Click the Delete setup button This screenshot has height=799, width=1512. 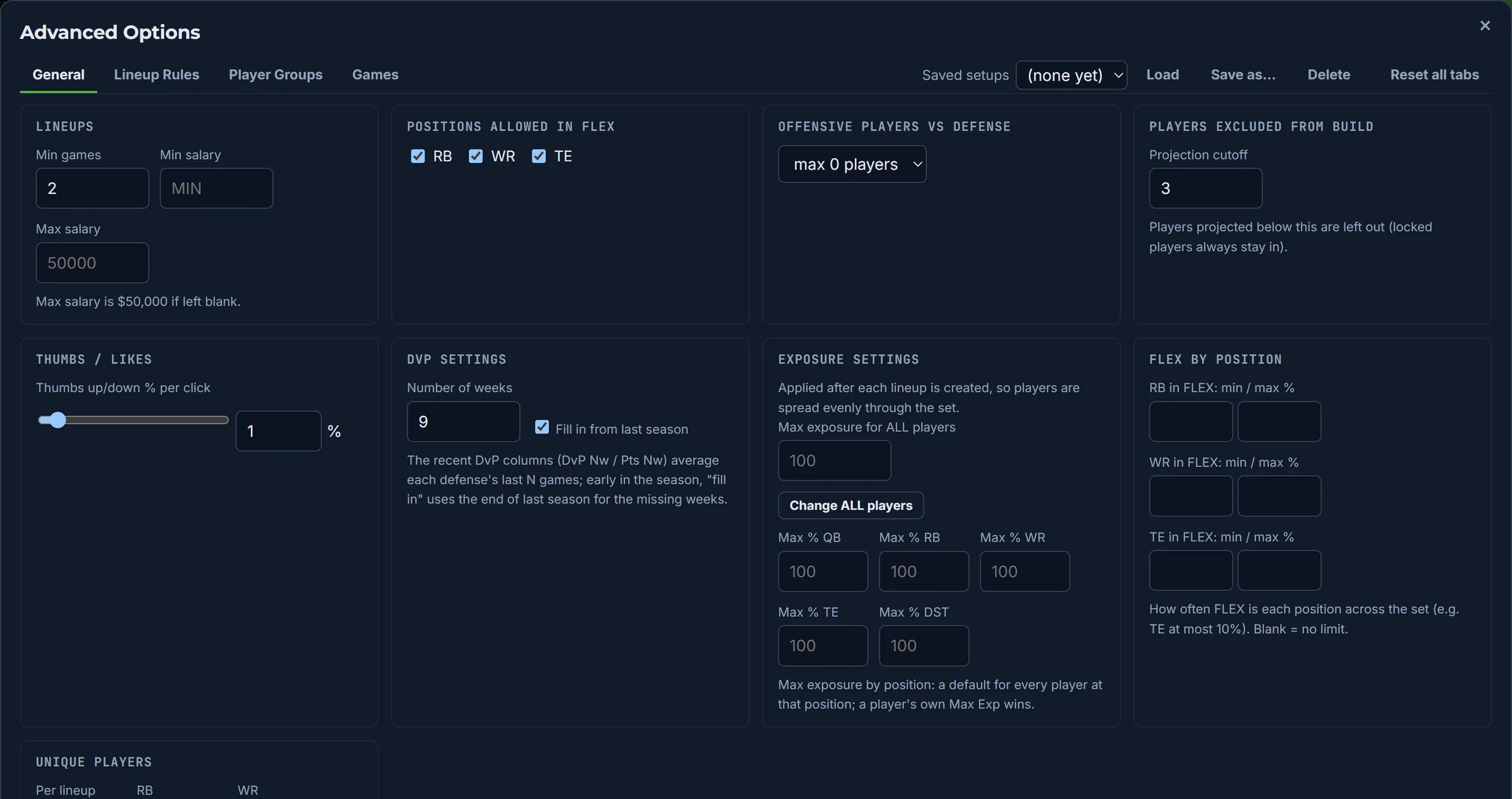click(1329, 74)
